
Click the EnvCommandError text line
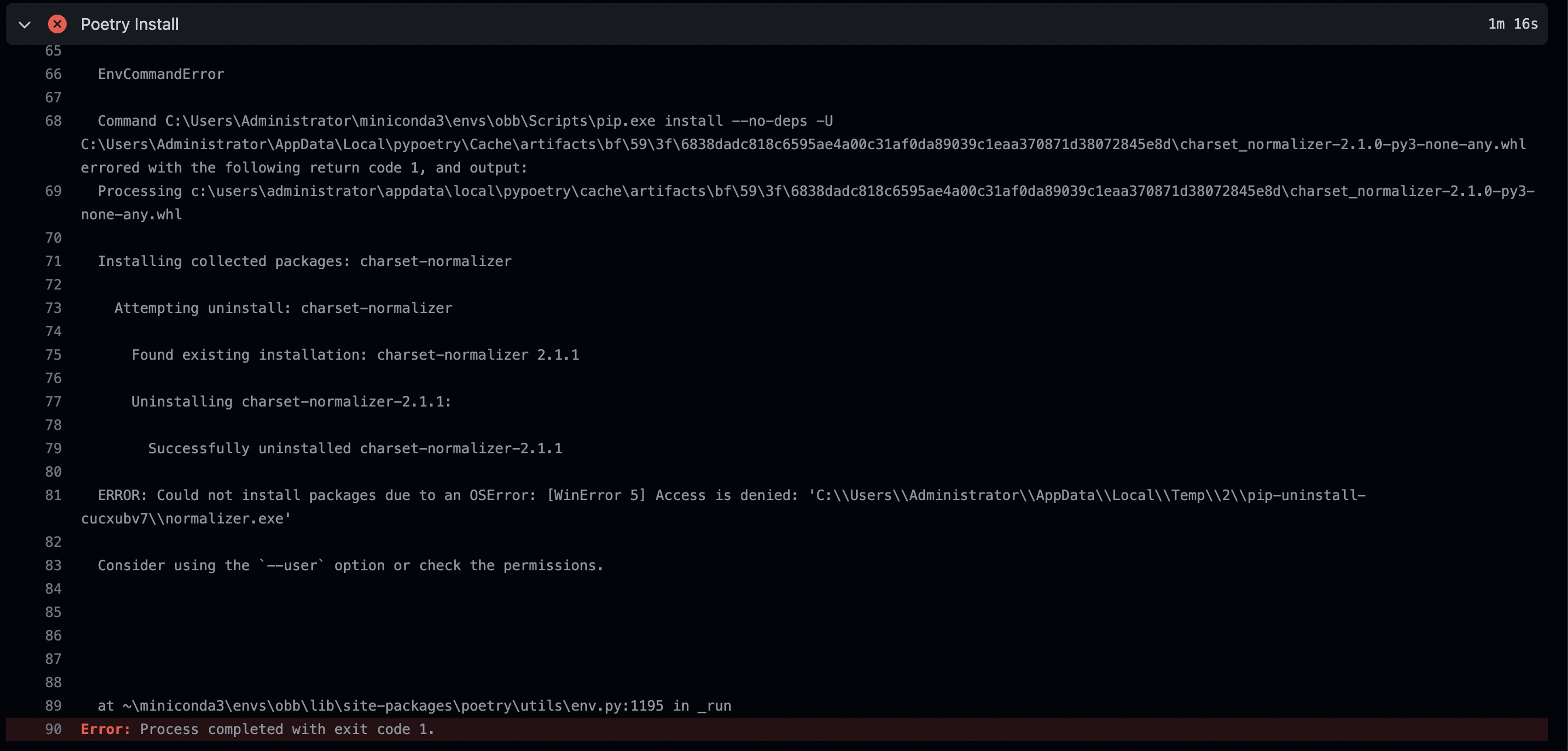point(161,74)
